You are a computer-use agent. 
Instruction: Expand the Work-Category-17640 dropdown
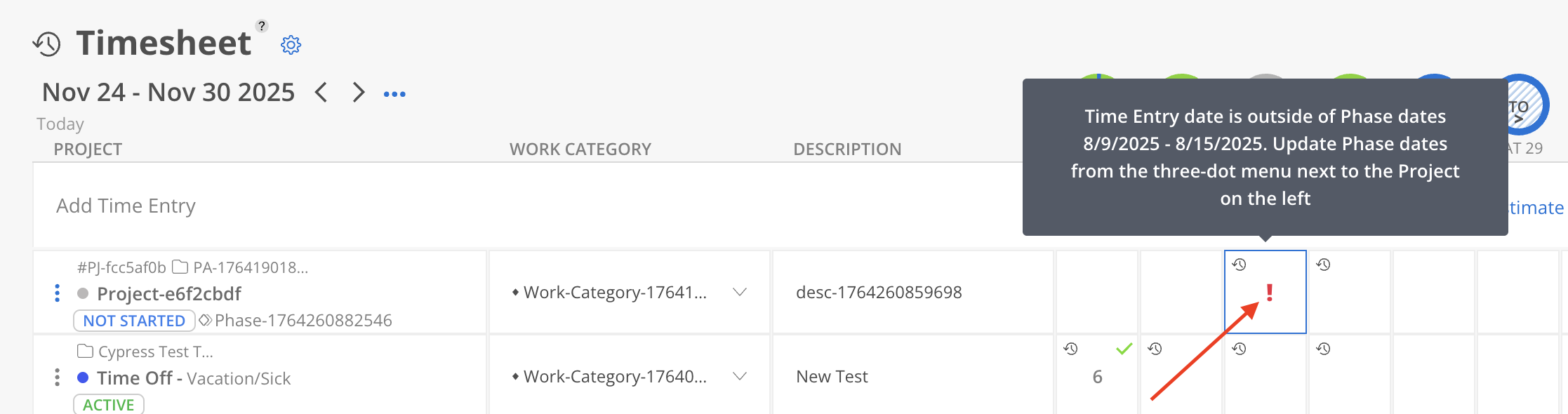coord(740,377)
